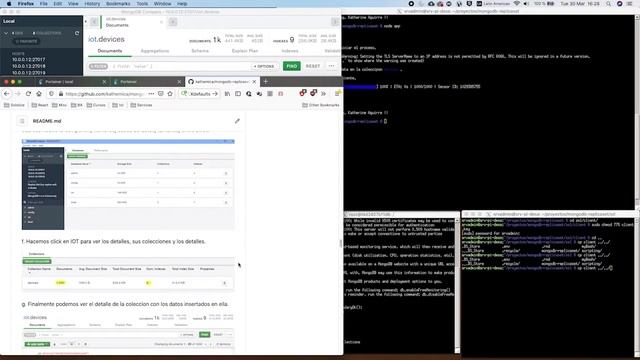
Task: Click the green Find button
Action: pos(291,66)
